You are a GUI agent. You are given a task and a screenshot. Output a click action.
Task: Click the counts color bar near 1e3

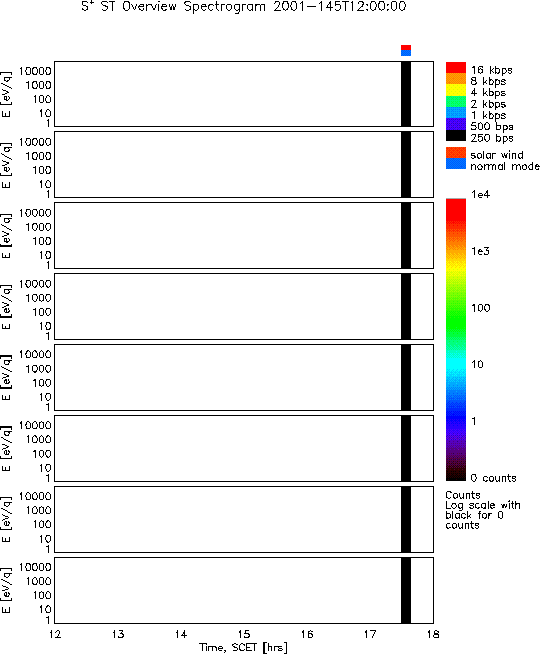coord(456,251)
